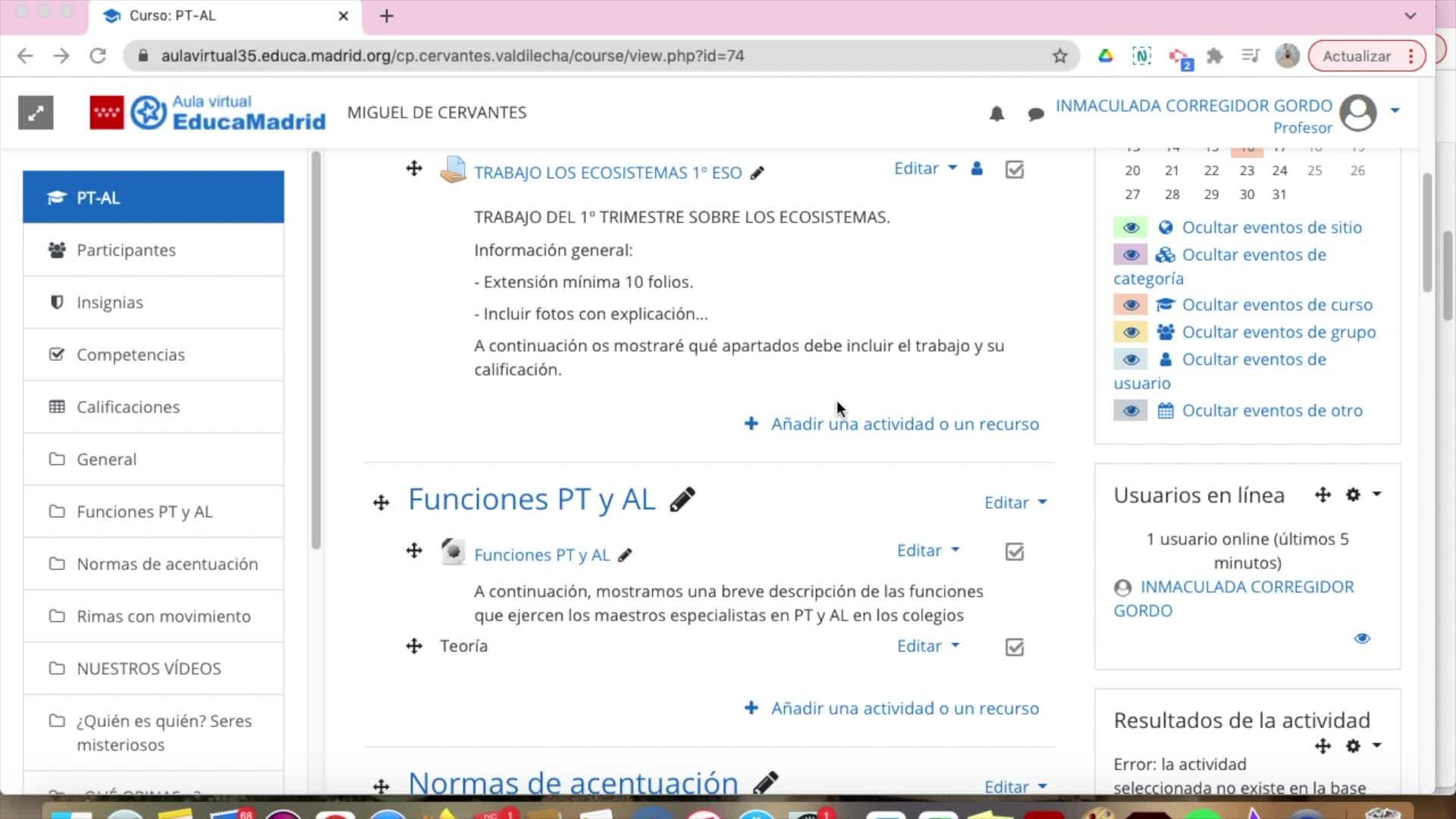Edit the Funciones PT y AL section title via its pencil icon
Screen dimensions: 1456x819
coord(682,500)
